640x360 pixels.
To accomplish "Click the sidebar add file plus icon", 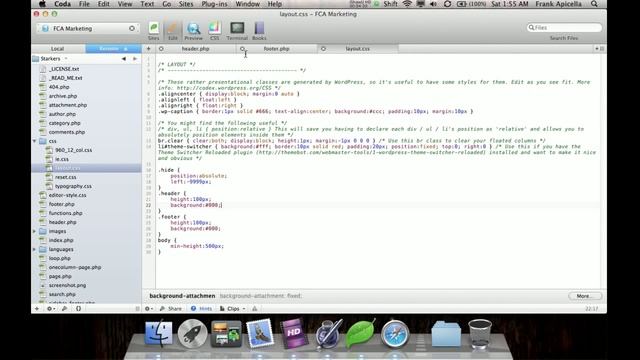I will [37, 309].
